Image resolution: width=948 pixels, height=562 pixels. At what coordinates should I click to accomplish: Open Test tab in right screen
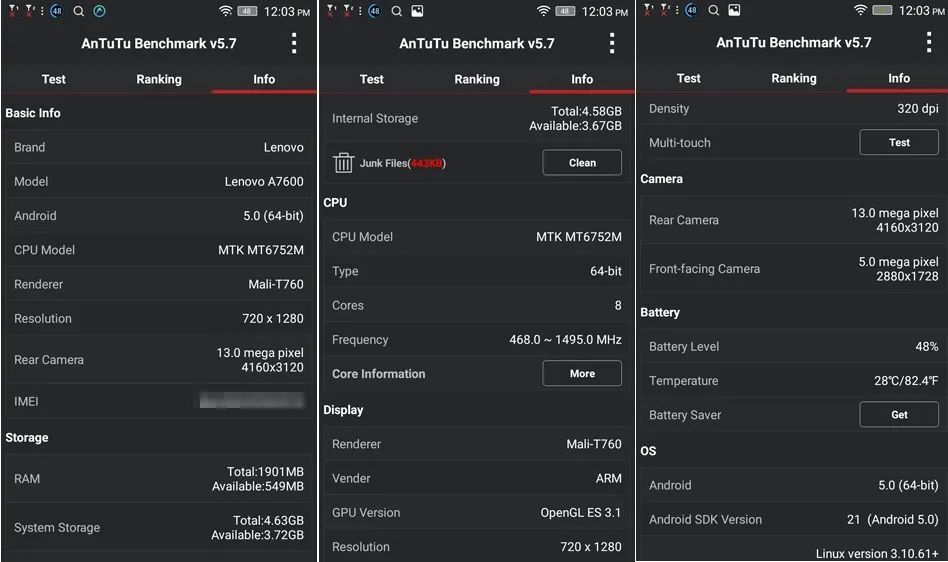pyautogui.click(x=689, y=78)
